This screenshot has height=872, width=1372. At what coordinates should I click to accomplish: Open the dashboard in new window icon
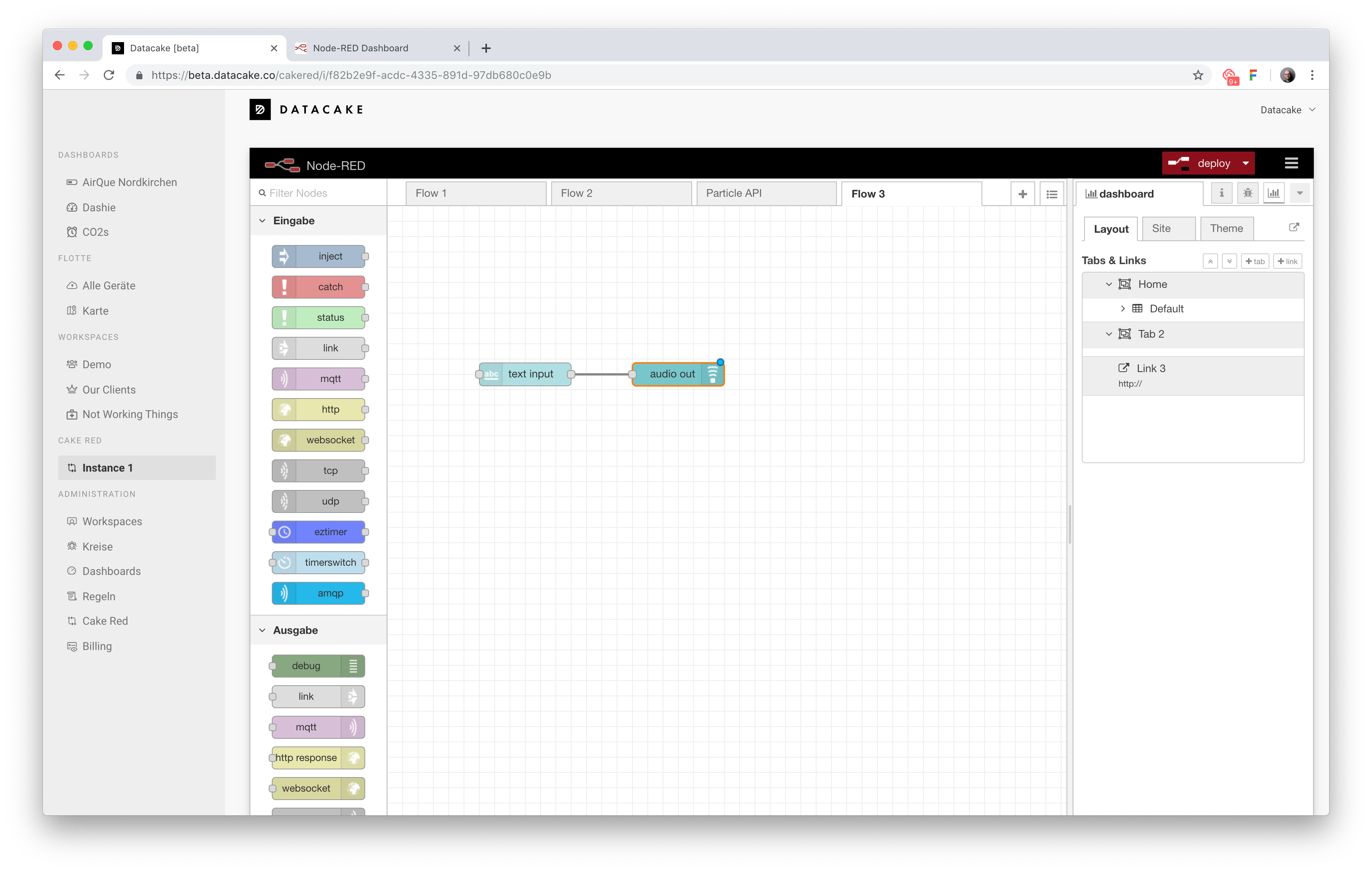pyautogui.click(x=1294, y=227)
